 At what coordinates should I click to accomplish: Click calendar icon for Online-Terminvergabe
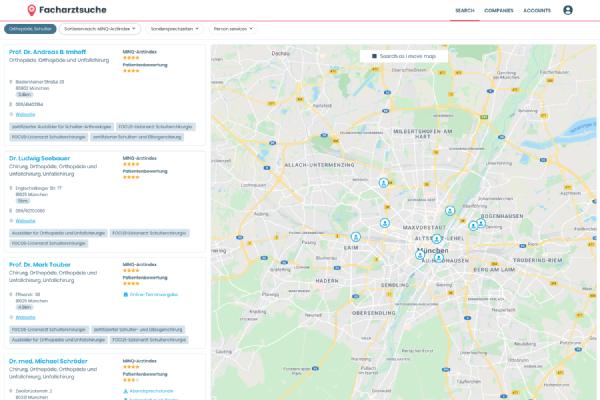click(x=126, y=295)
